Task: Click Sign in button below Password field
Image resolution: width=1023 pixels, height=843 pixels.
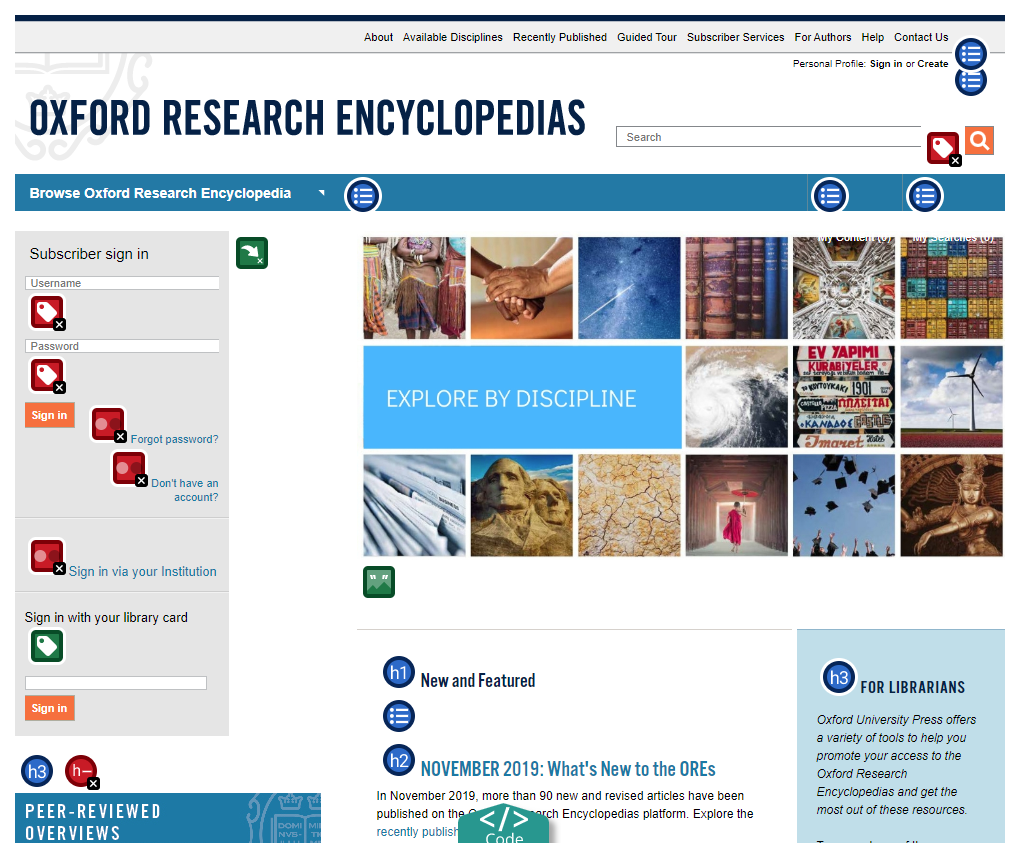Action: click(x=50, y=415)
